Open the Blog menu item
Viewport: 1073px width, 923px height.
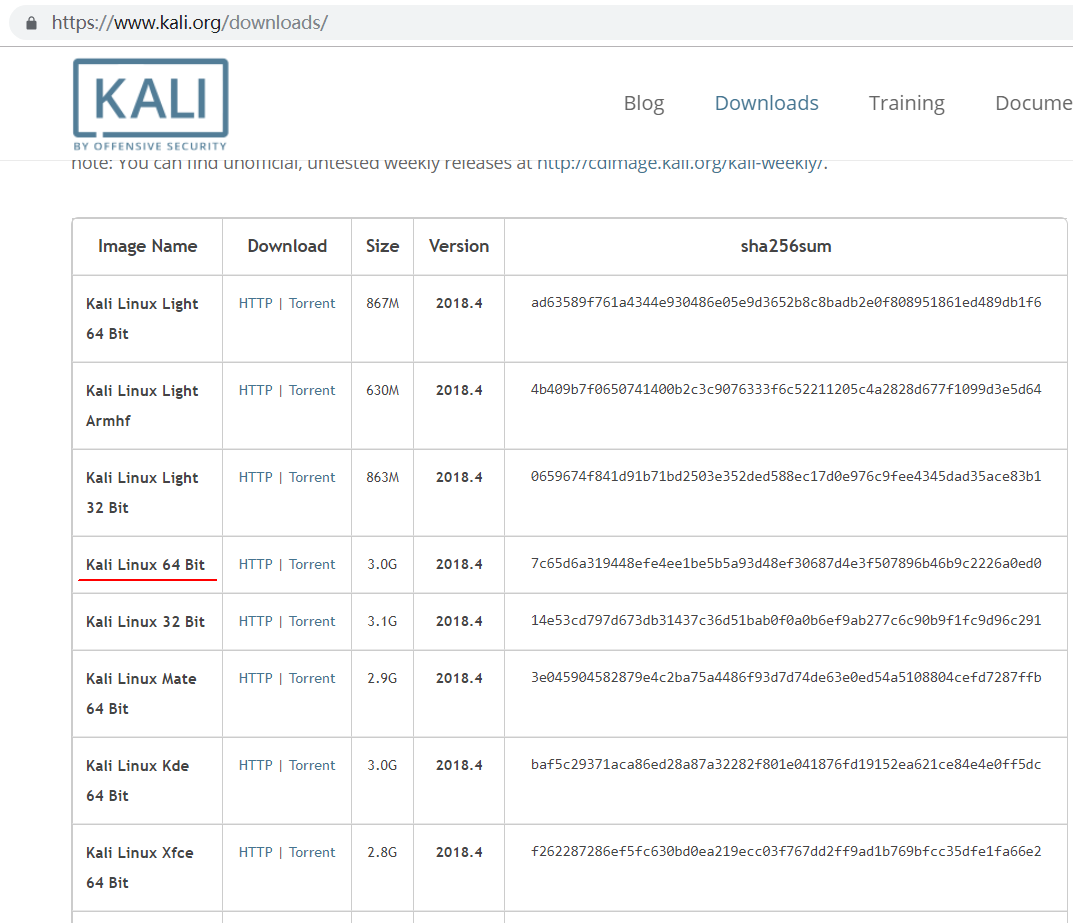(643, 103)
